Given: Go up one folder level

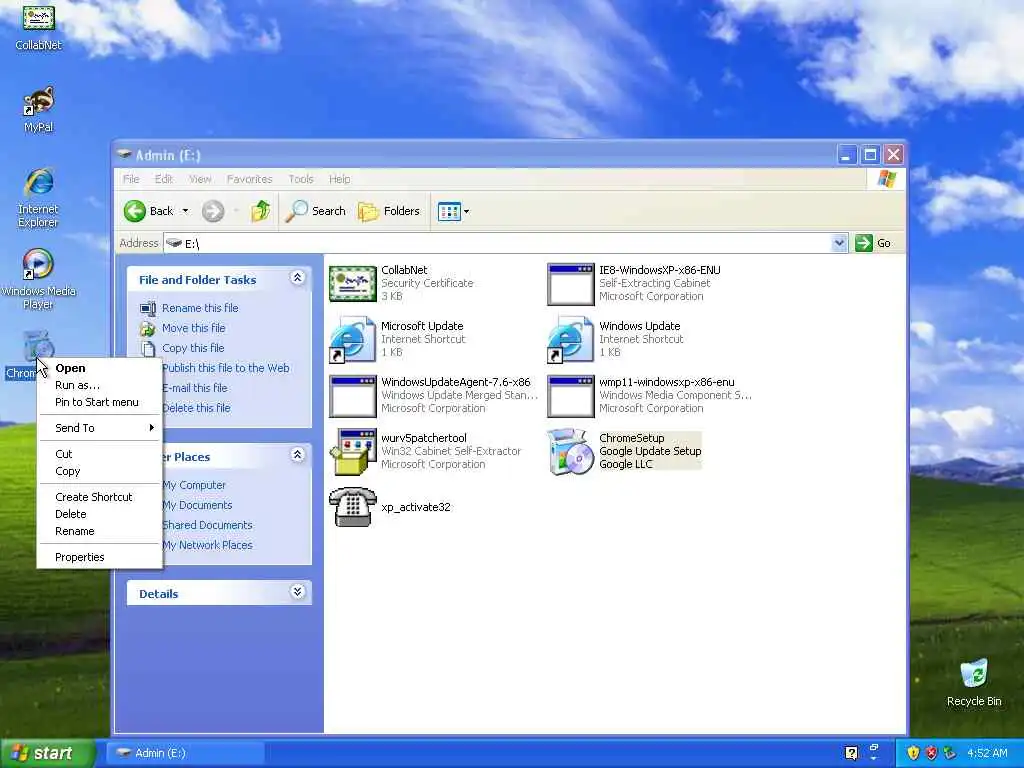Looking at the screenshot, I should pos(260,211).
